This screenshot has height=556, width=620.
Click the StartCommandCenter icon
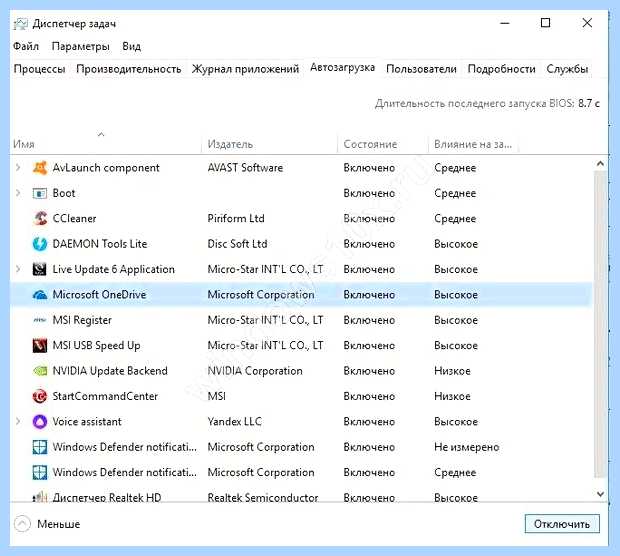click(40, 396)
